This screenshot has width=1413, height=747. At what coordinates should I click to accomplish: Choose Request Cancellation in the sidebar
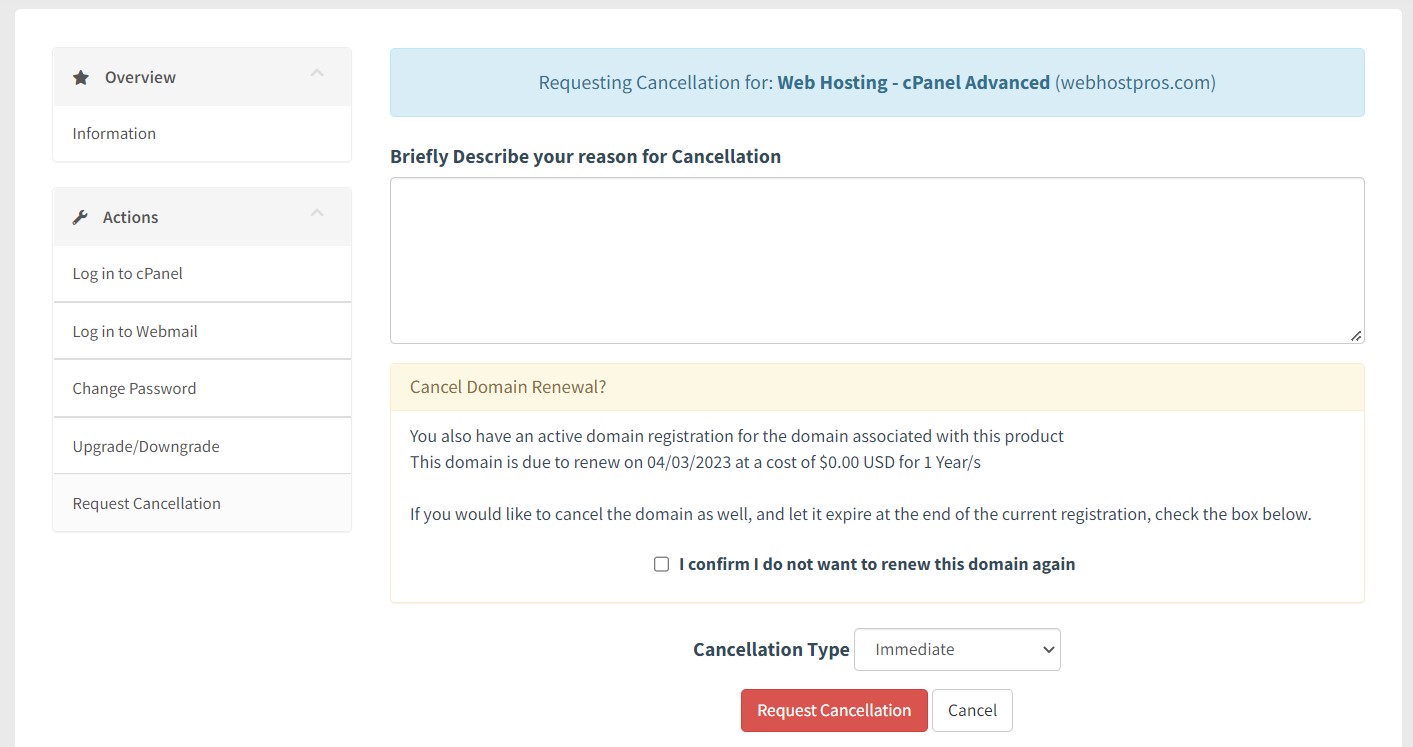pyautogui.click(x=146, y=503)
